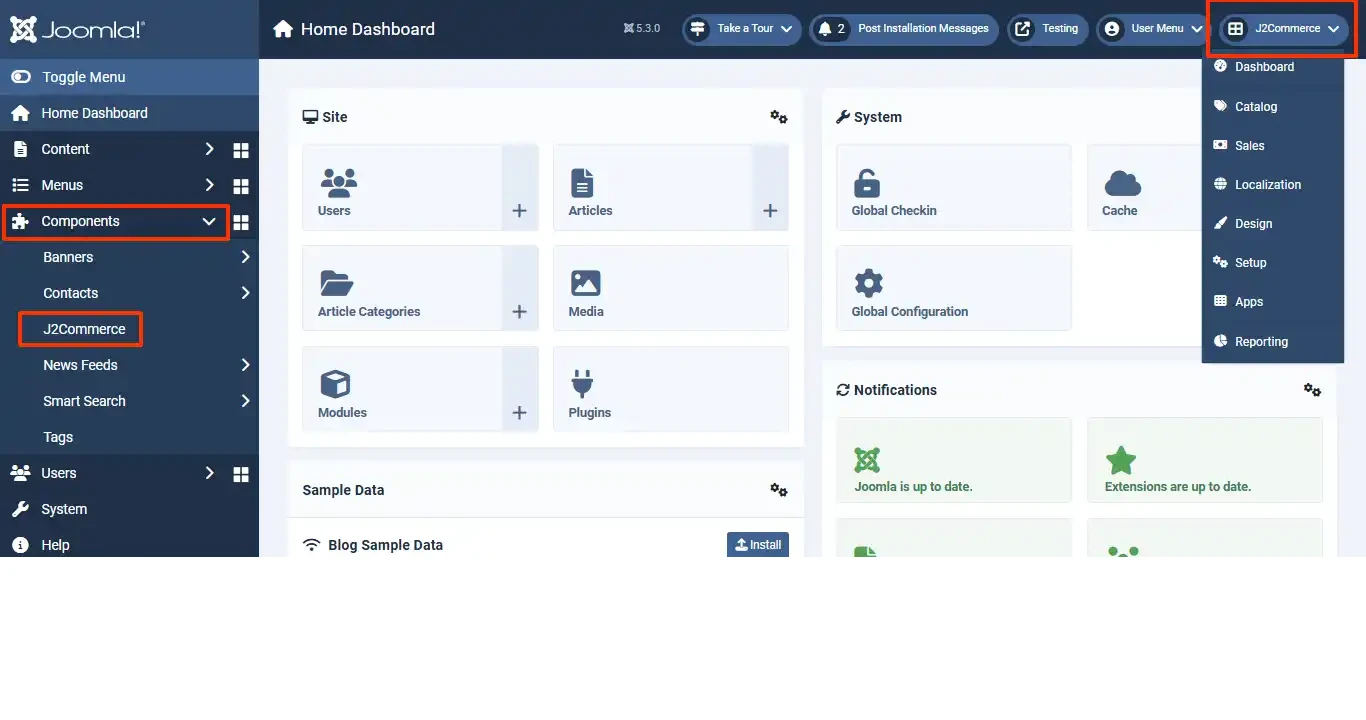The width and height of the screenshot is (1366, 720).
Task: Toggle the J2Commerce top-bar dropdown
Action: pos(1283,29)
